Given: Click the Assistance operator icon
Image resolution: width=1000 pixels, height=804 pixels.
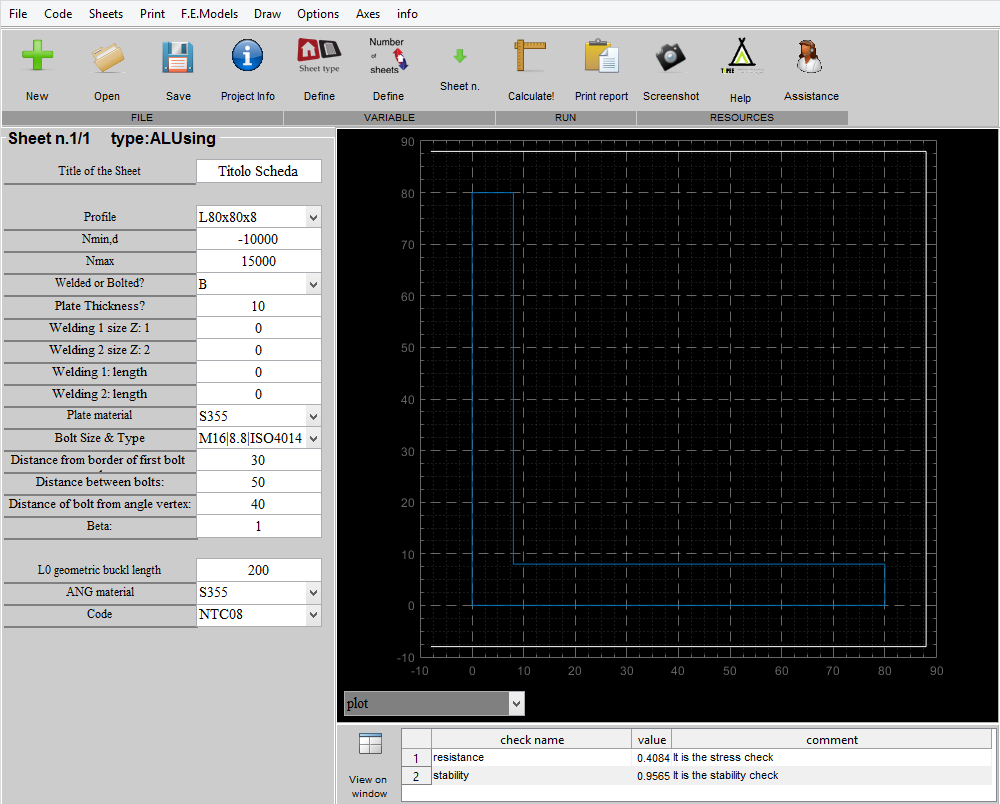Looking at the screenshot, I should pos(810,56).
